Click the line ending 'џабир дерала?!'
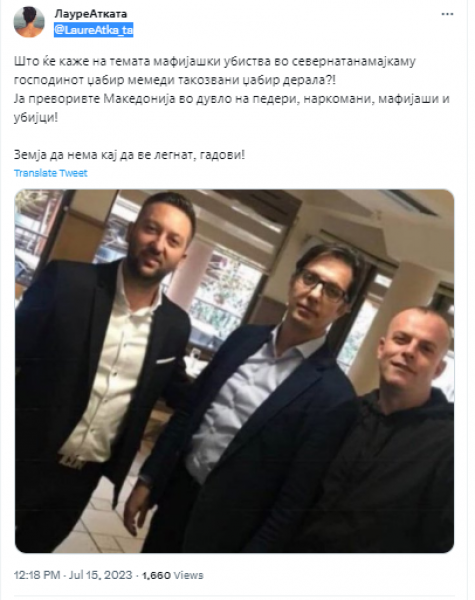Screen dimensions: 475x600 [175, 80]
